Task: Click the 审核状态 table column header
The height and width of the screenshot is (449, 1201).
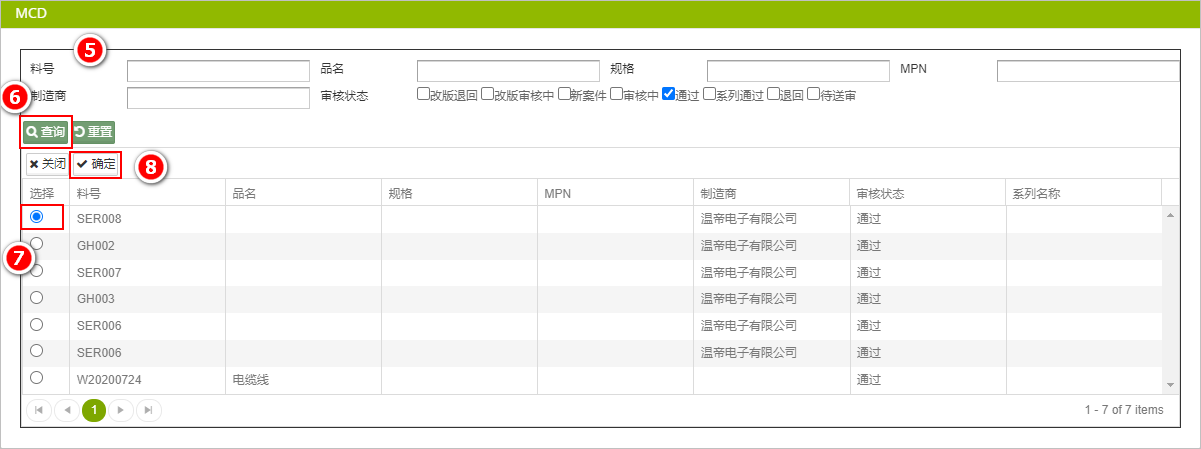Action: click(927, 193)
